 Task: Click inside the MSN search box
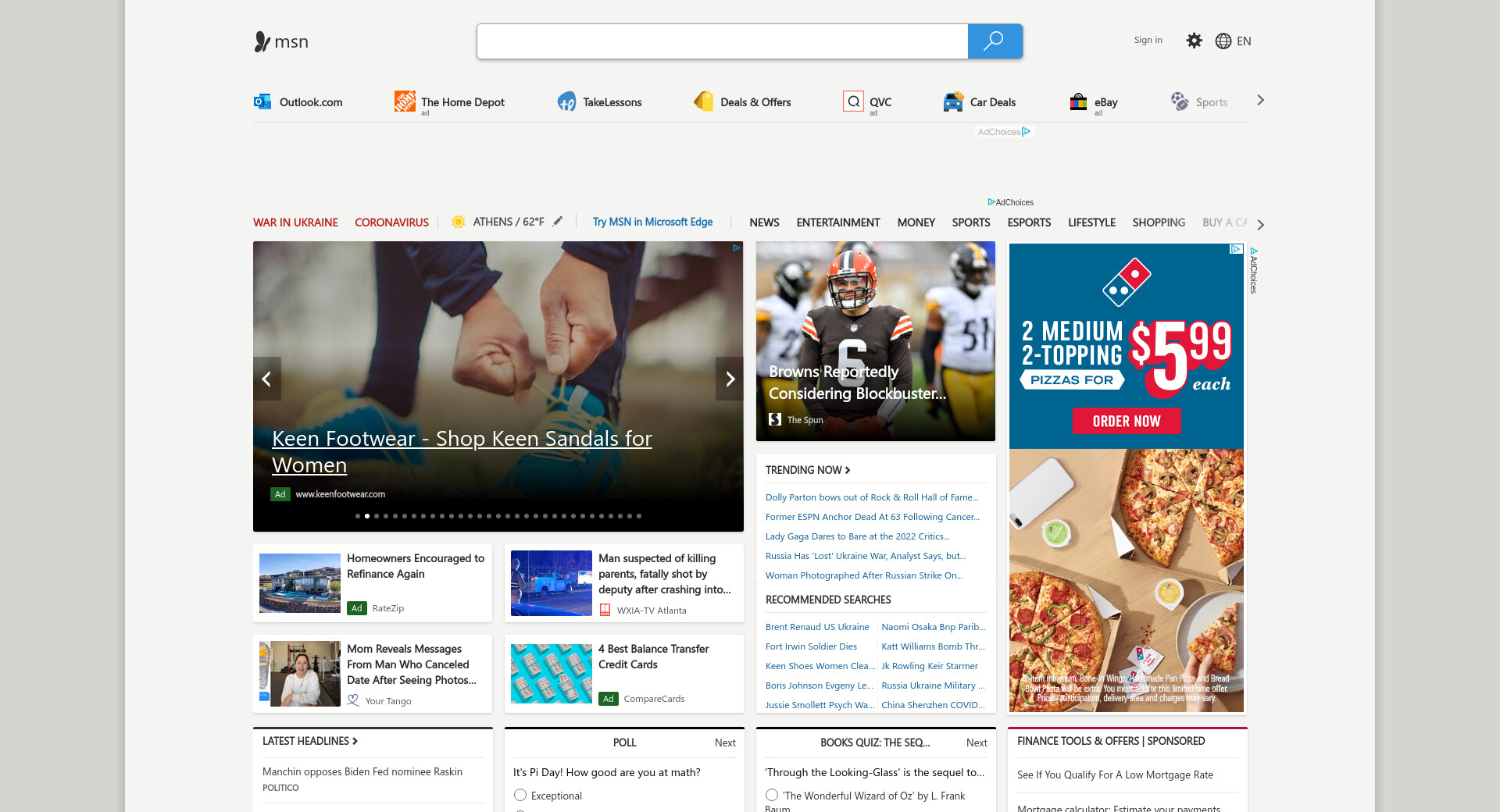click(x=722, y=41)
